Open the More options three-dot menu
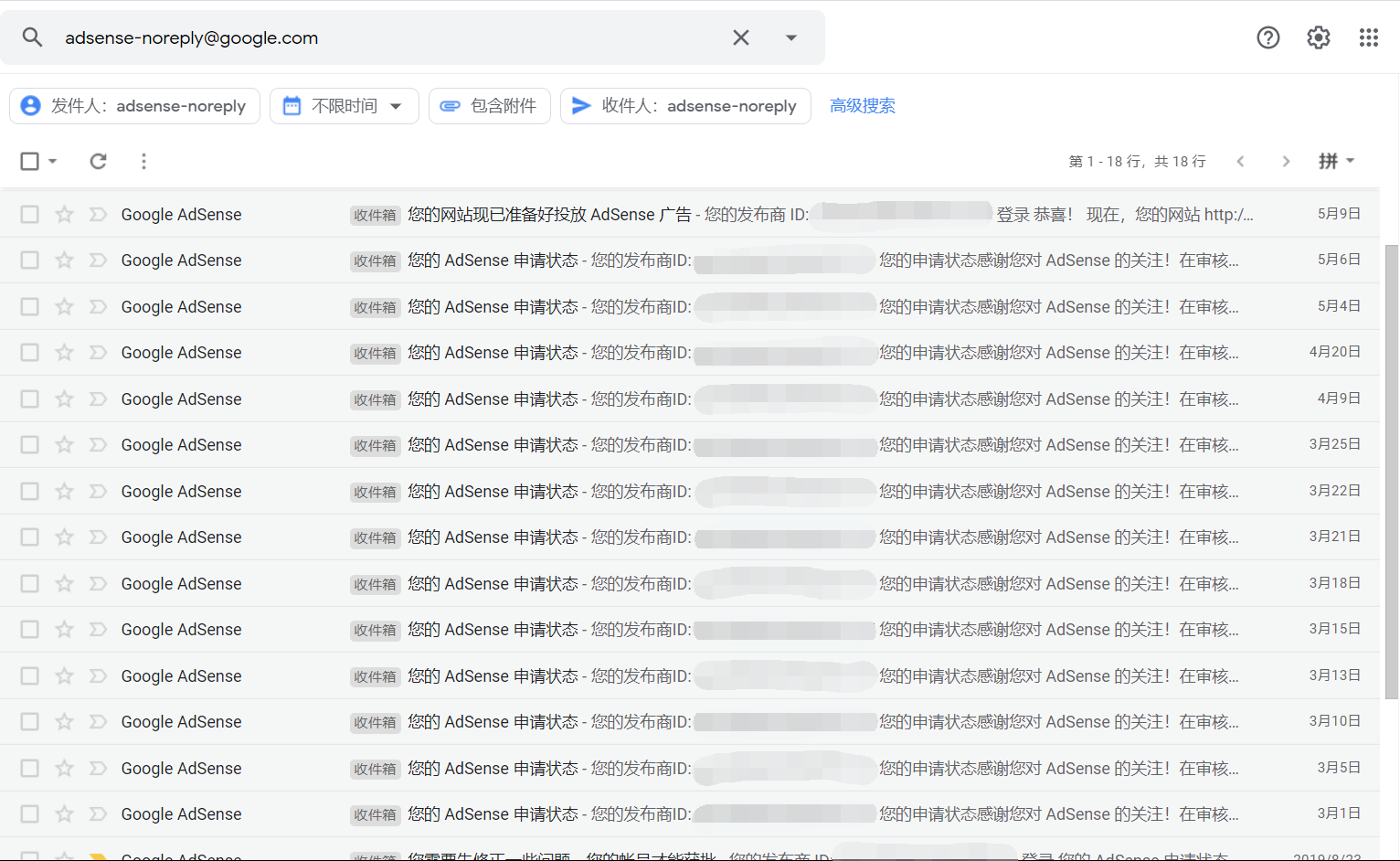The height and width of the screenshot is (861, 1400). pyautogui.click(x=143, y=162)
